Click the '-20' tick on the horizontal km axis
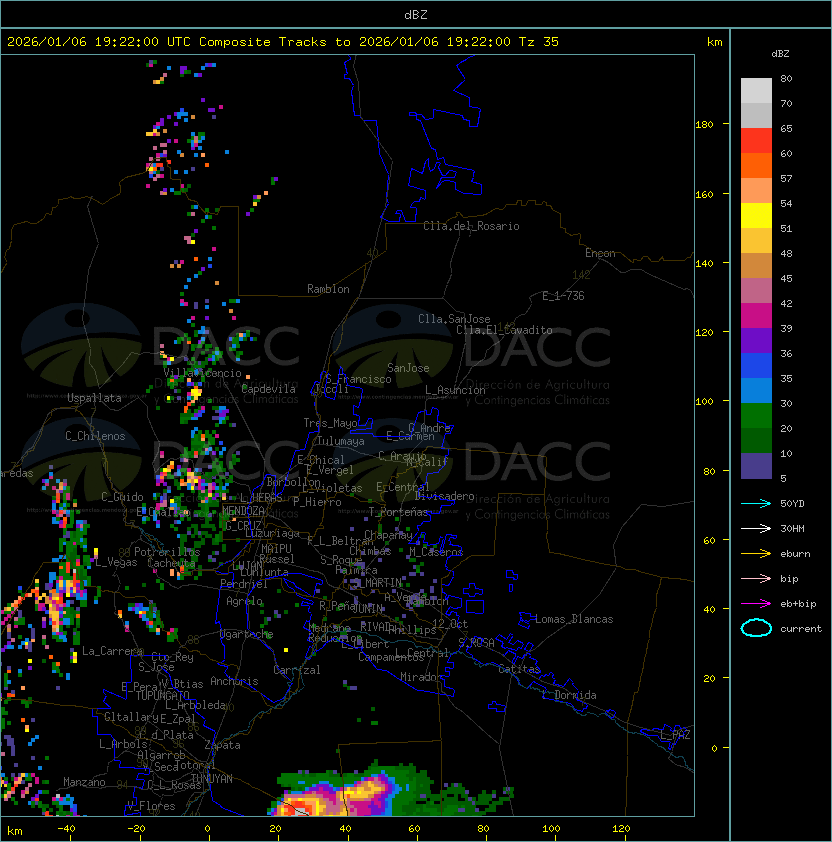 (x=136, y=829)
